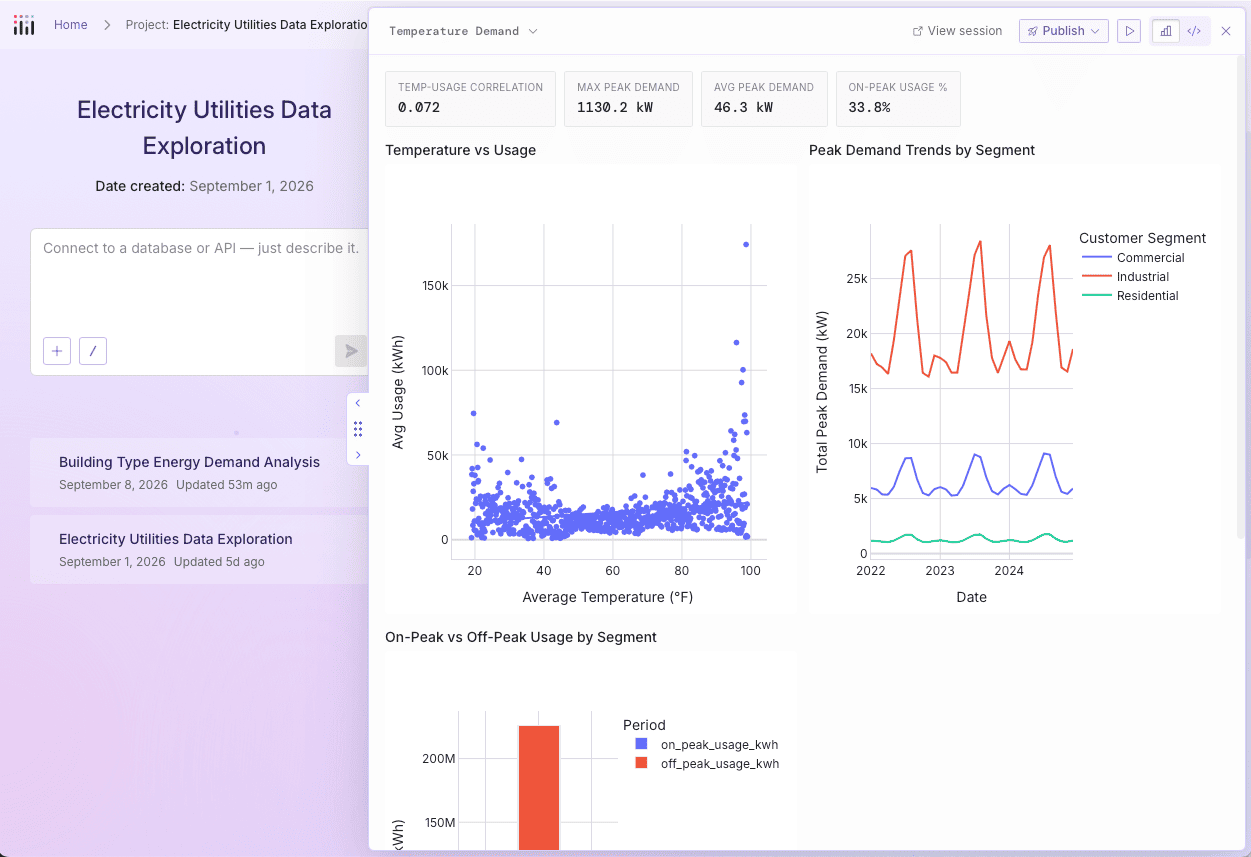This screenshot has width=1251, height=857.
Task: Click the project heading Electricity Utilities Data Exploration
Action: (x=204, y=128)
